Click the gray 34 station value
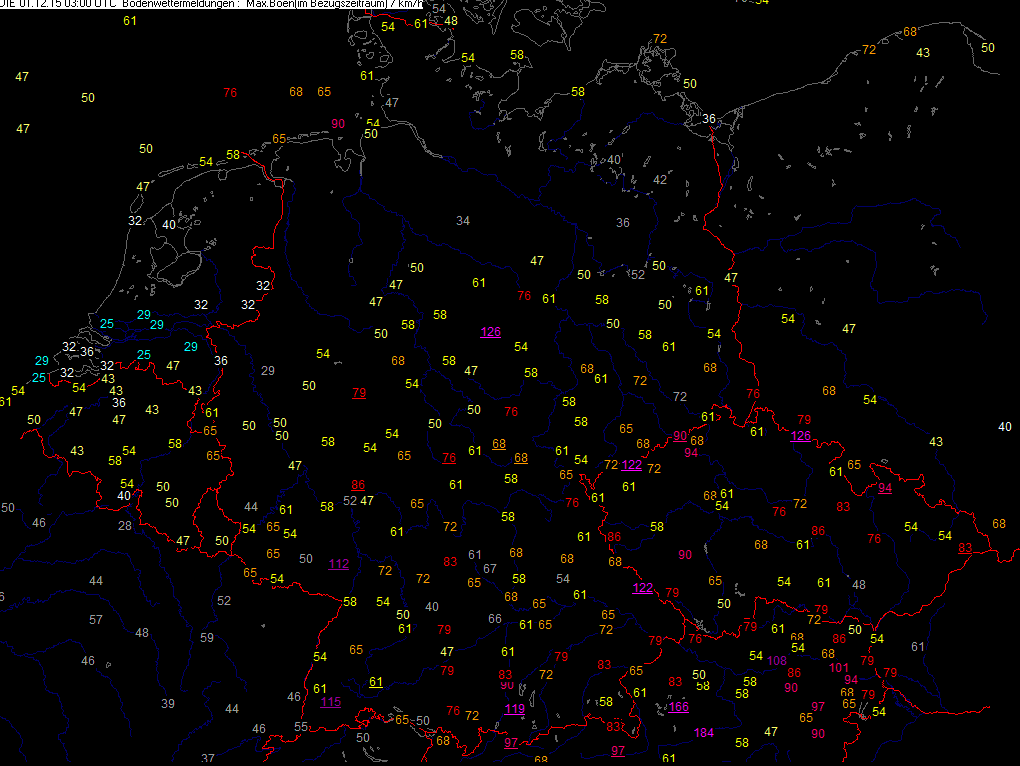The width and height of the screenshot is (1020, 766). (462, 220)
